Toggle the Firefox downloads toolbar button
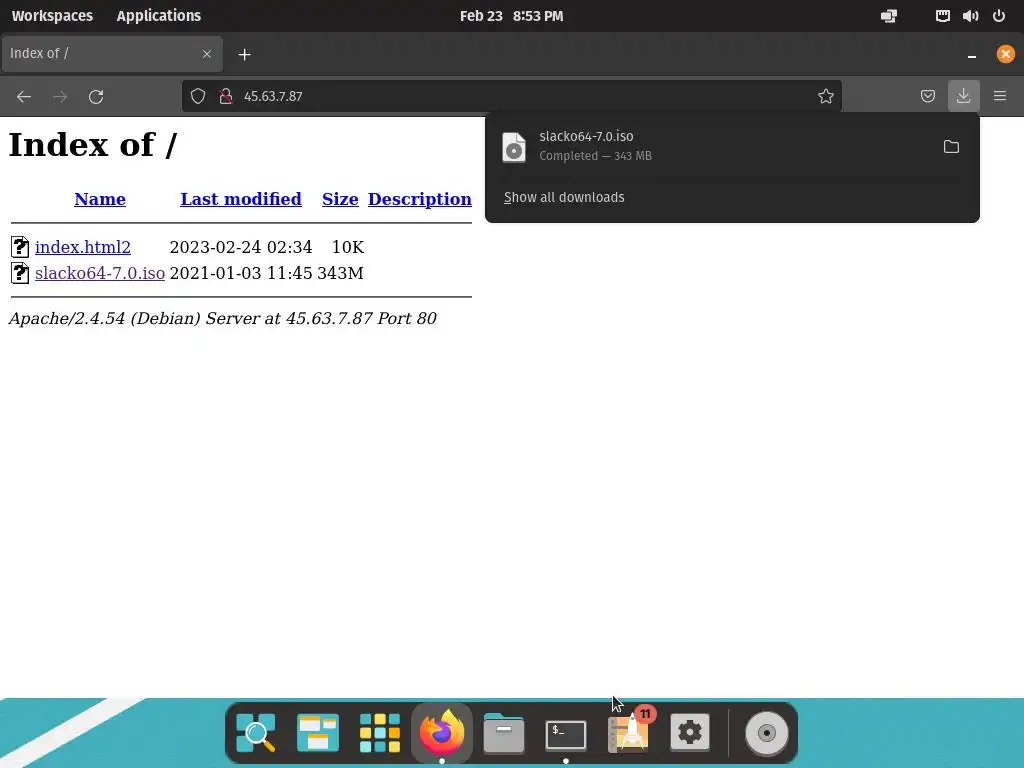The width and height of the screenshot is (1024, 768). coord(963,96)
